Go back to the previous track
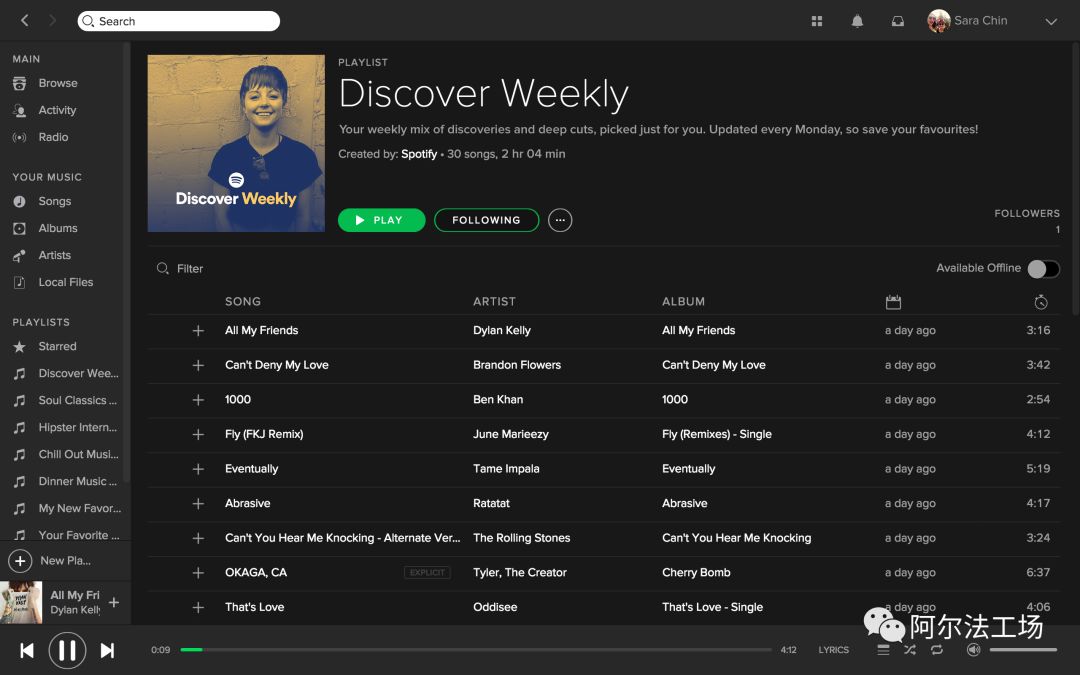Screen dimensions: 1080x675 pyautogui.click(x=27, y=651)
